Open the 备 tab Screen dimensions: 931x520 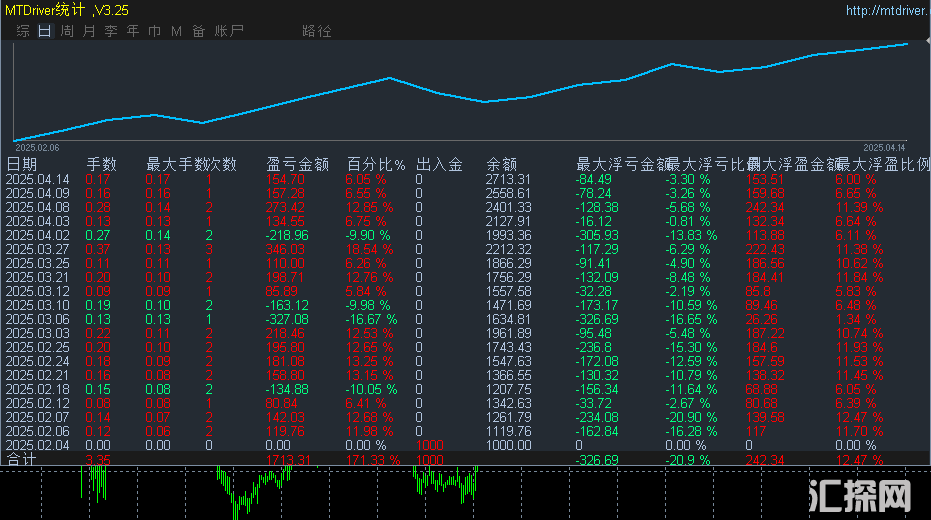[x=198, y=31]
